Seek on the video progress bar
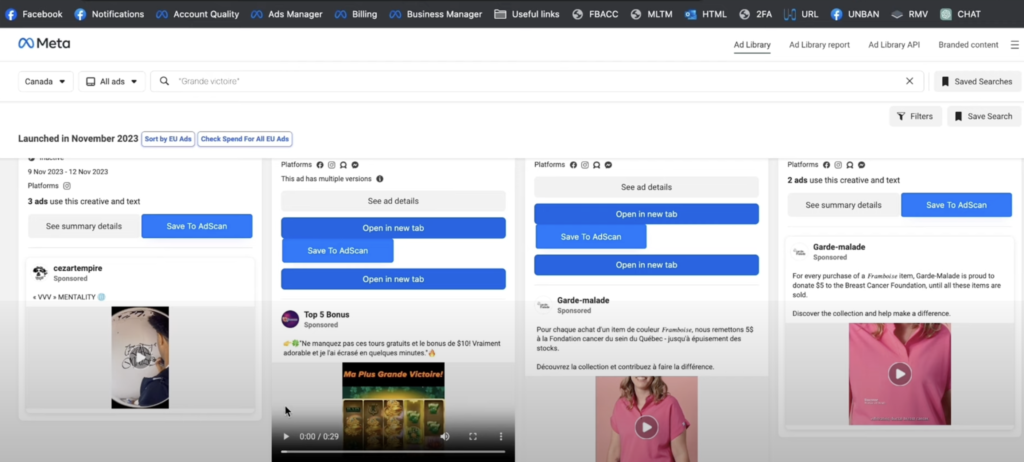This screenshot has height=462, width=1024. [x=393, y=451]
